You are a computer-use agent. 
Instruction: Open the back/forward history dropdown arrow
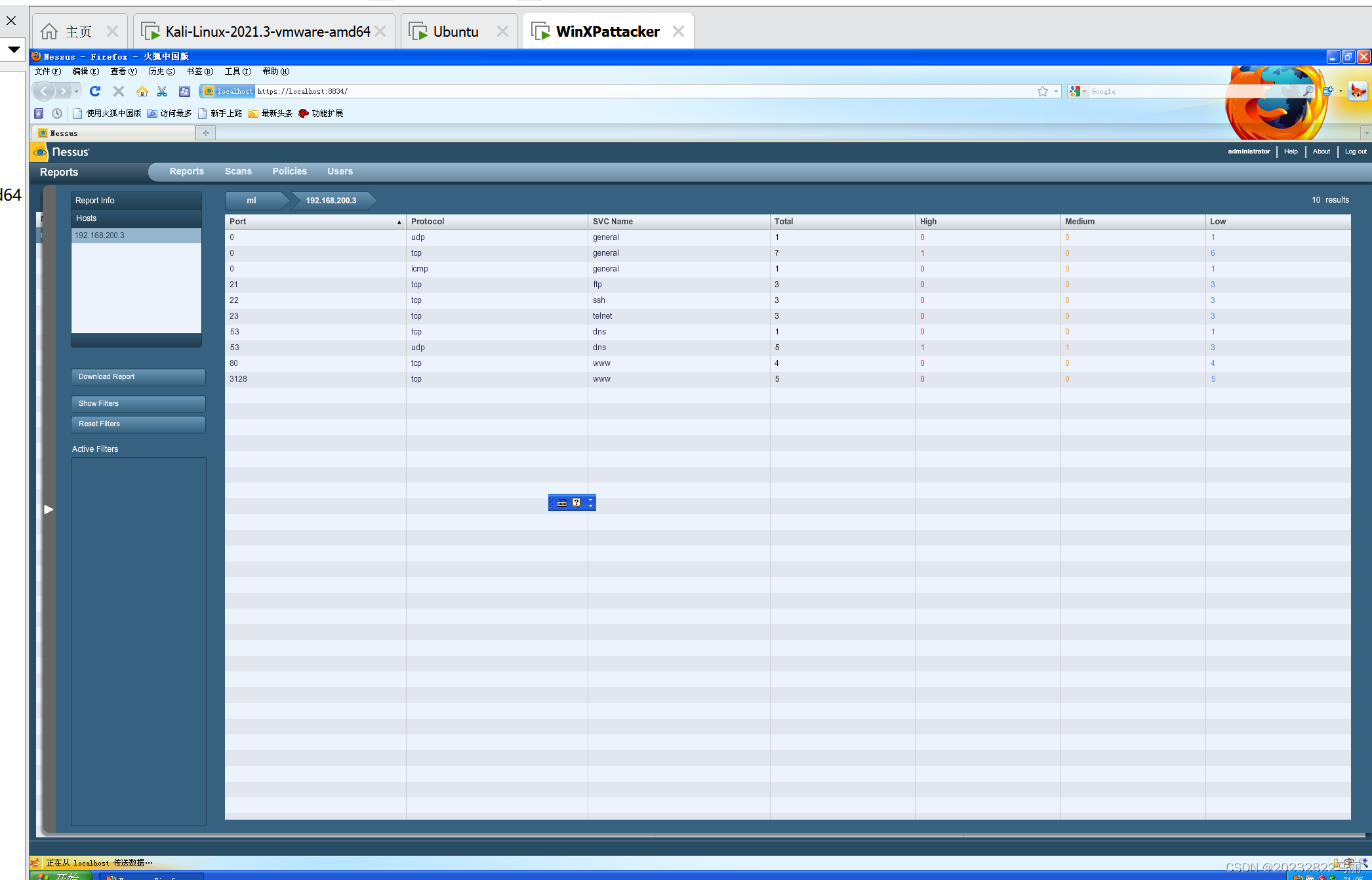(77, 91)
